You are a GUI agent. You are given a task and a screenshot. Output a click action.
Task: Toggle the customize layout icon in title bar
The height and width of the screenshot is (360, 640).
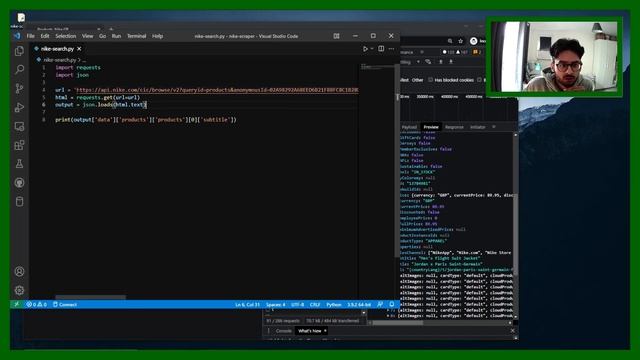(336, 36)
